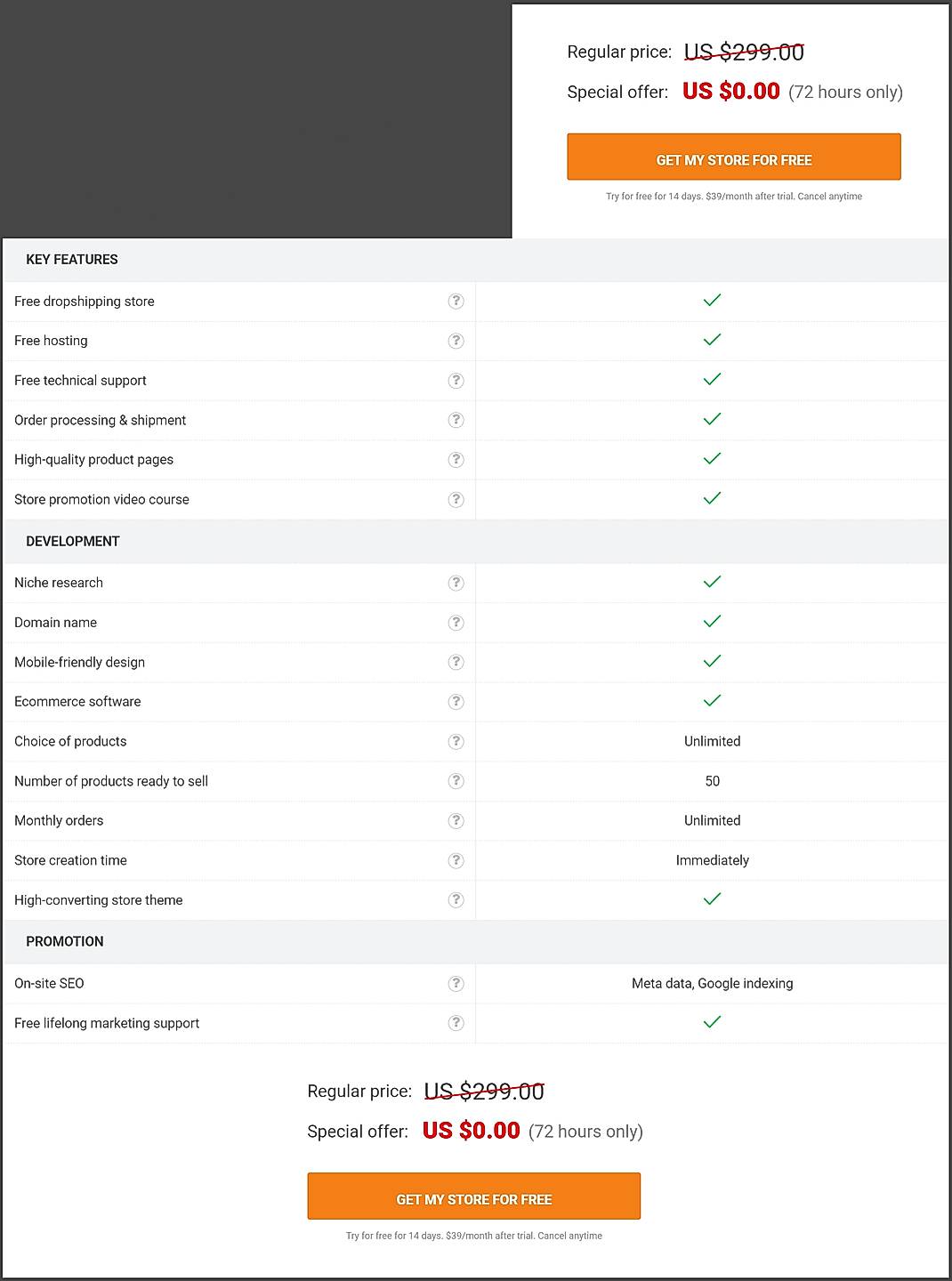Click the checkmark for Store promotion video course

click(711, 498)
